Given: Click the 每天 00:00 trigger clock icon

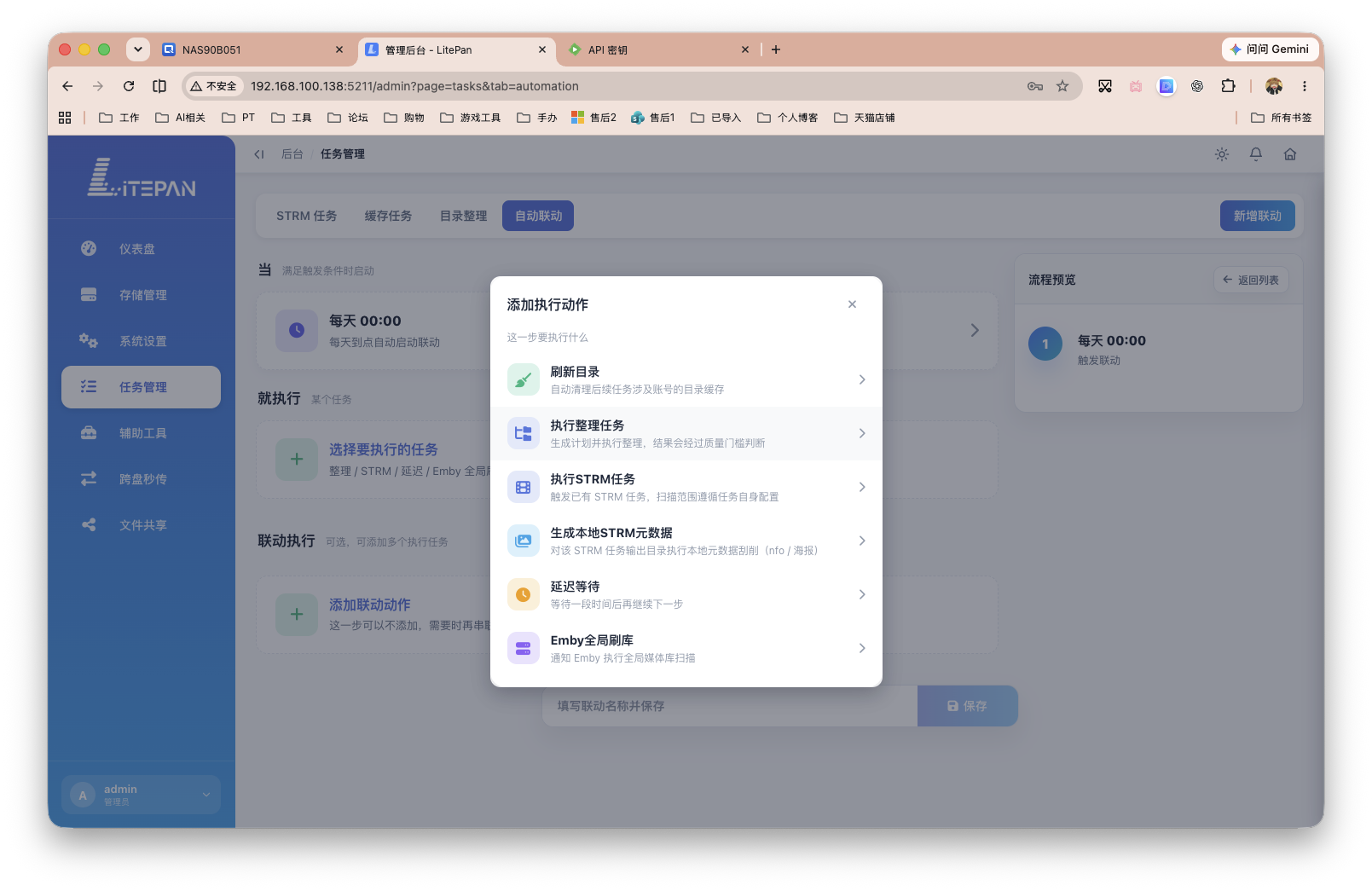Looking at the screenshot, I should [x=297, y=330].
